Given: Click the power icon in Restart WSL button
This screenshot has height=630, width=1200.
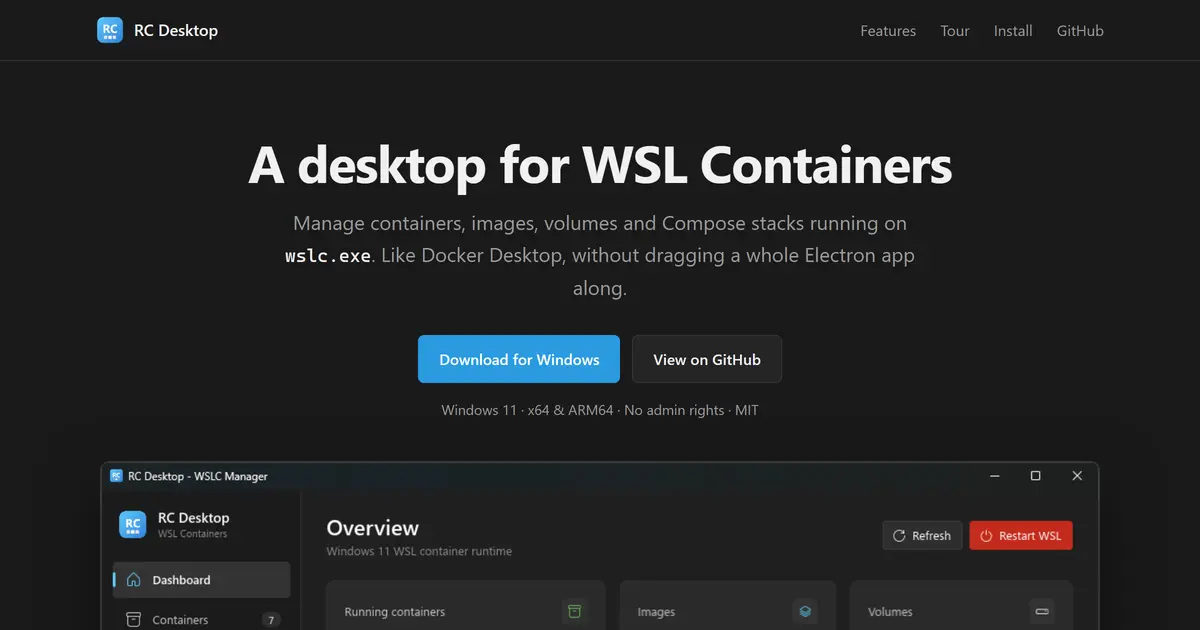Looking at the screenshot, I should [x=986, y=536].
